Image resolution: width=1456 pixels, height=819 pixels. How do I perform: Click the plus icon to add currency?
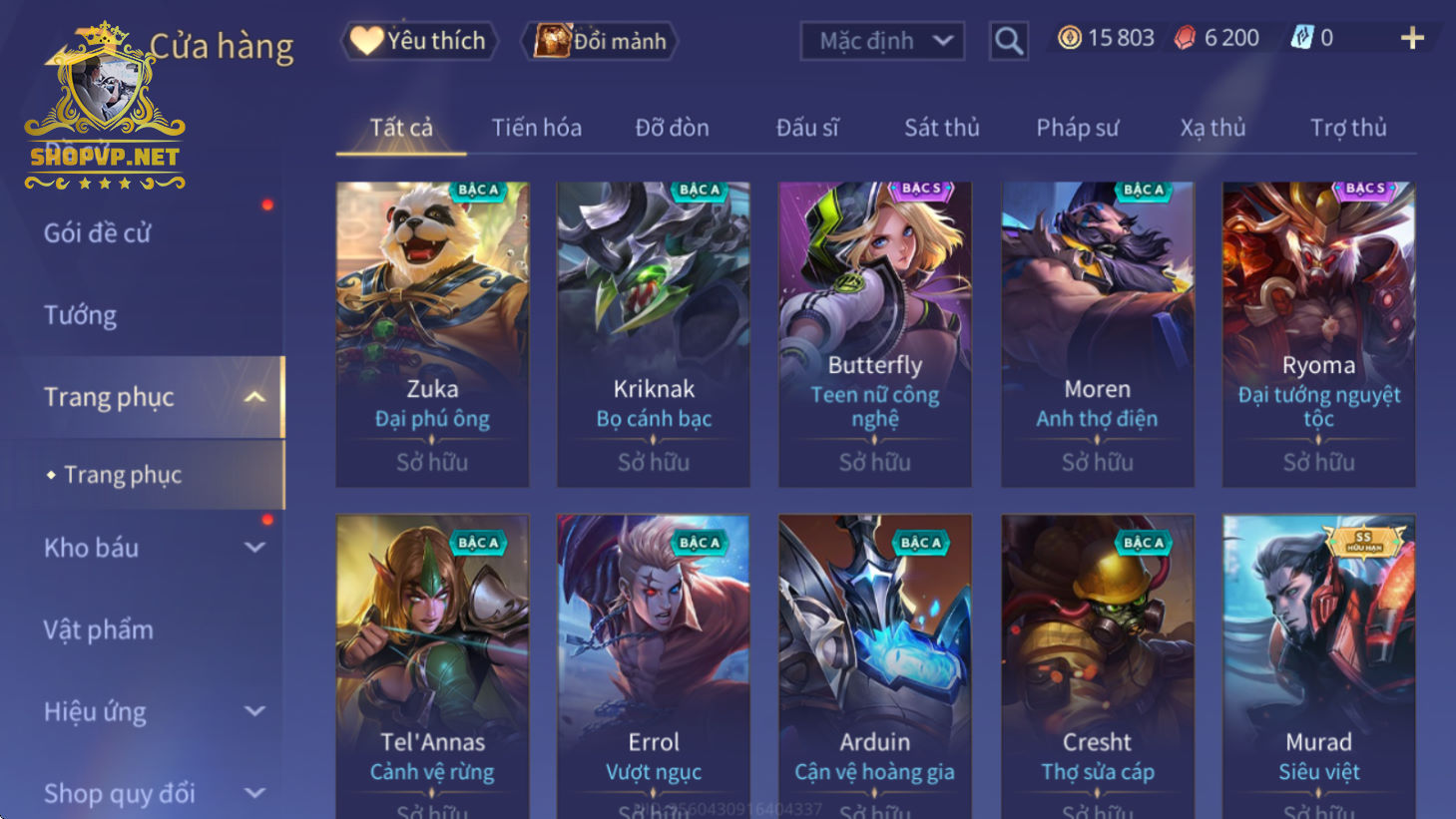pos(1412,38)
